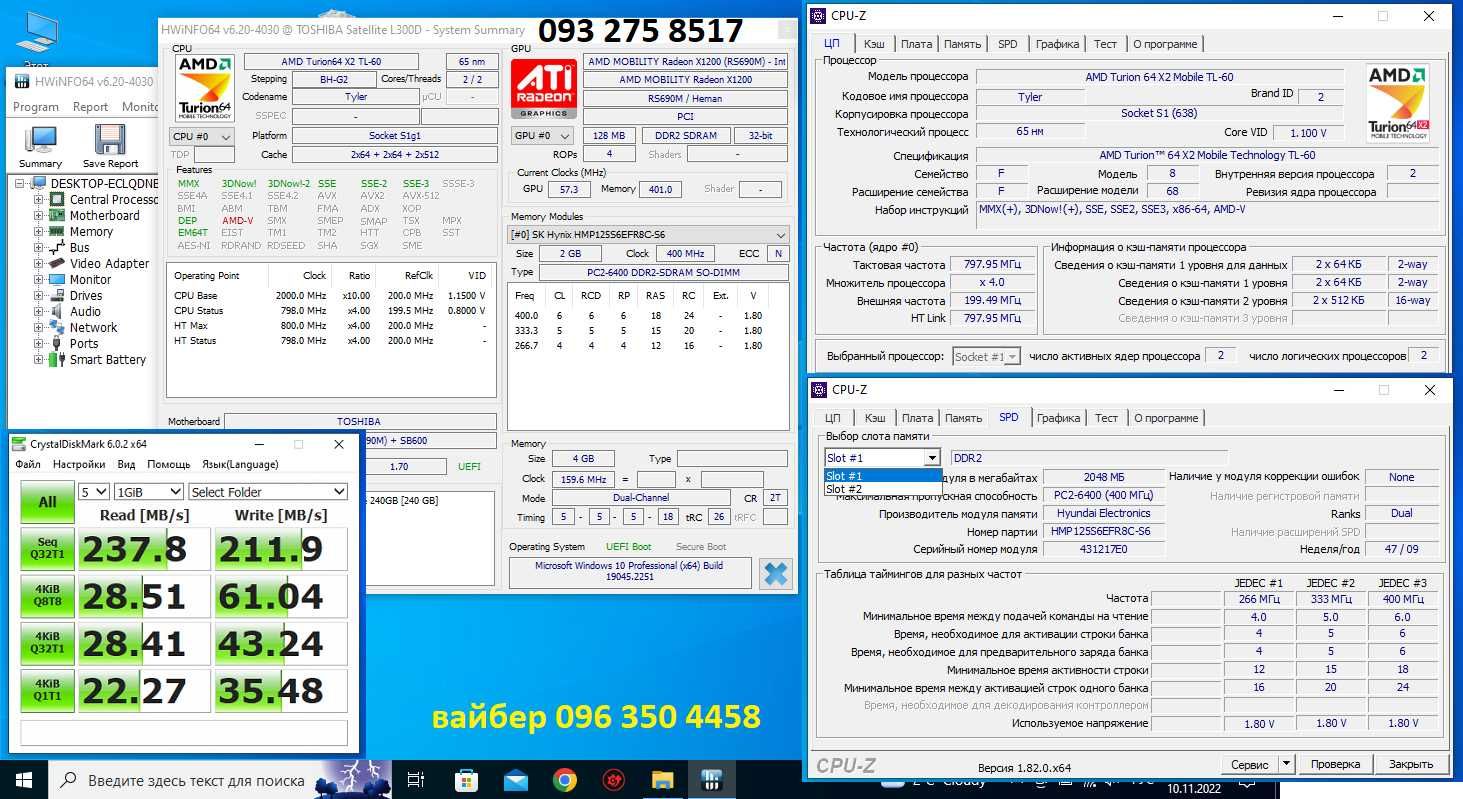Switch to Тест tab in lower CPU-Z
The width and height of the screenshot is (1463, 799).
pos(1106,418)
